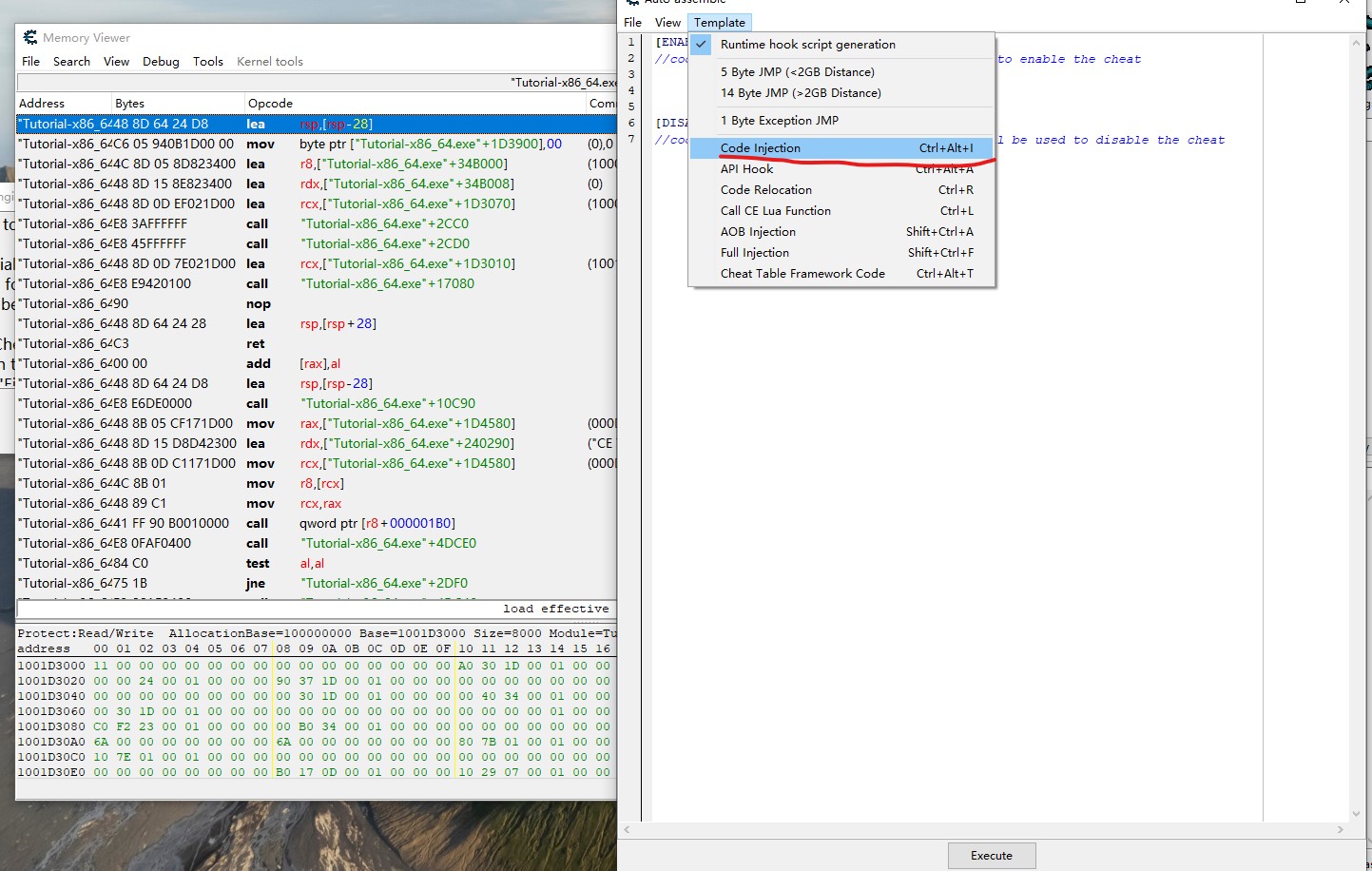The height and width of the screenshot is (871, 1372).
Task: Open View menu in Auto assemble window
Action: click(x=667, y=23)
